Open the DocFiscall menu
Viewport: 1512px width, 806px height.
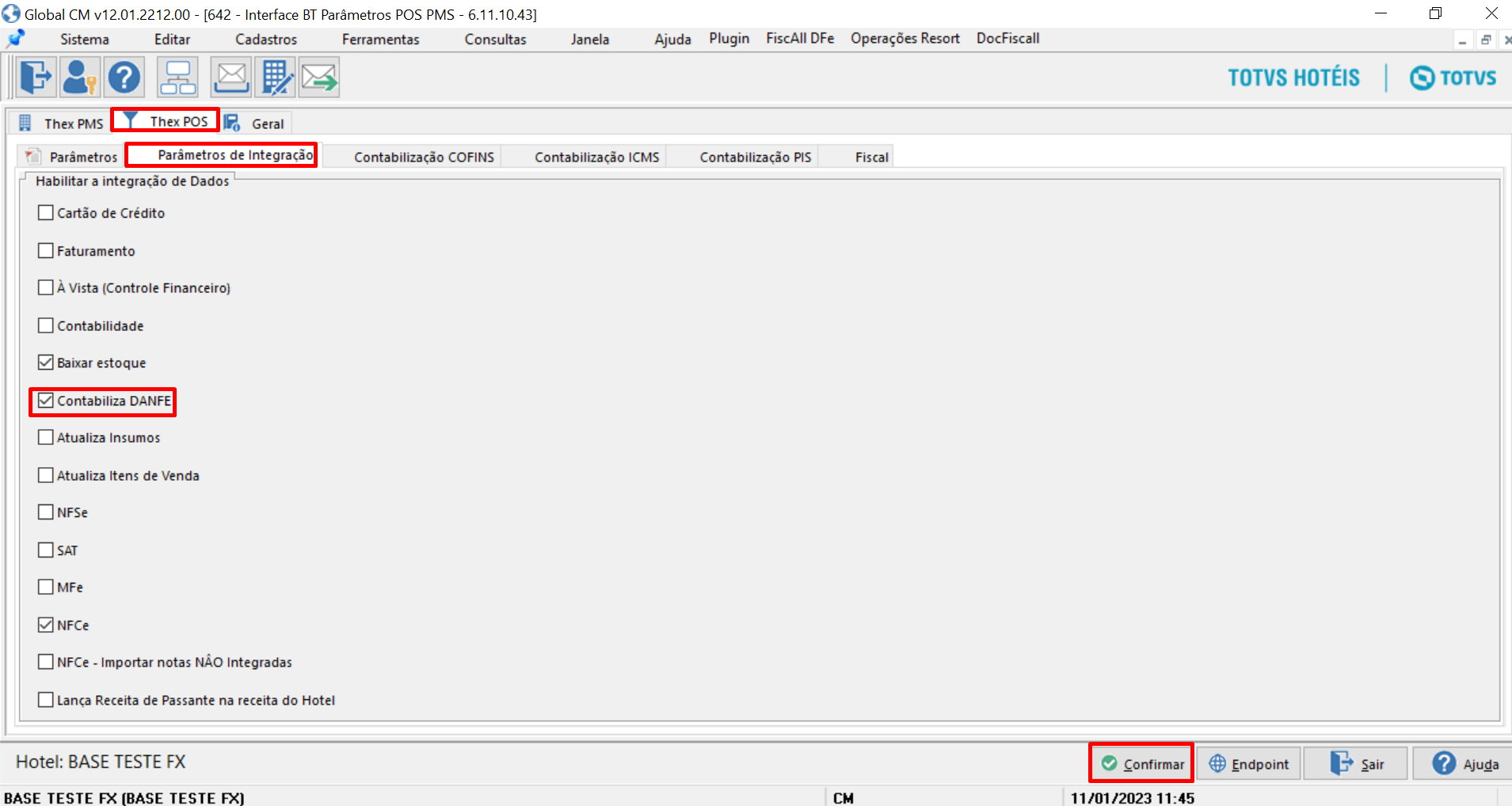point(1007,39)
